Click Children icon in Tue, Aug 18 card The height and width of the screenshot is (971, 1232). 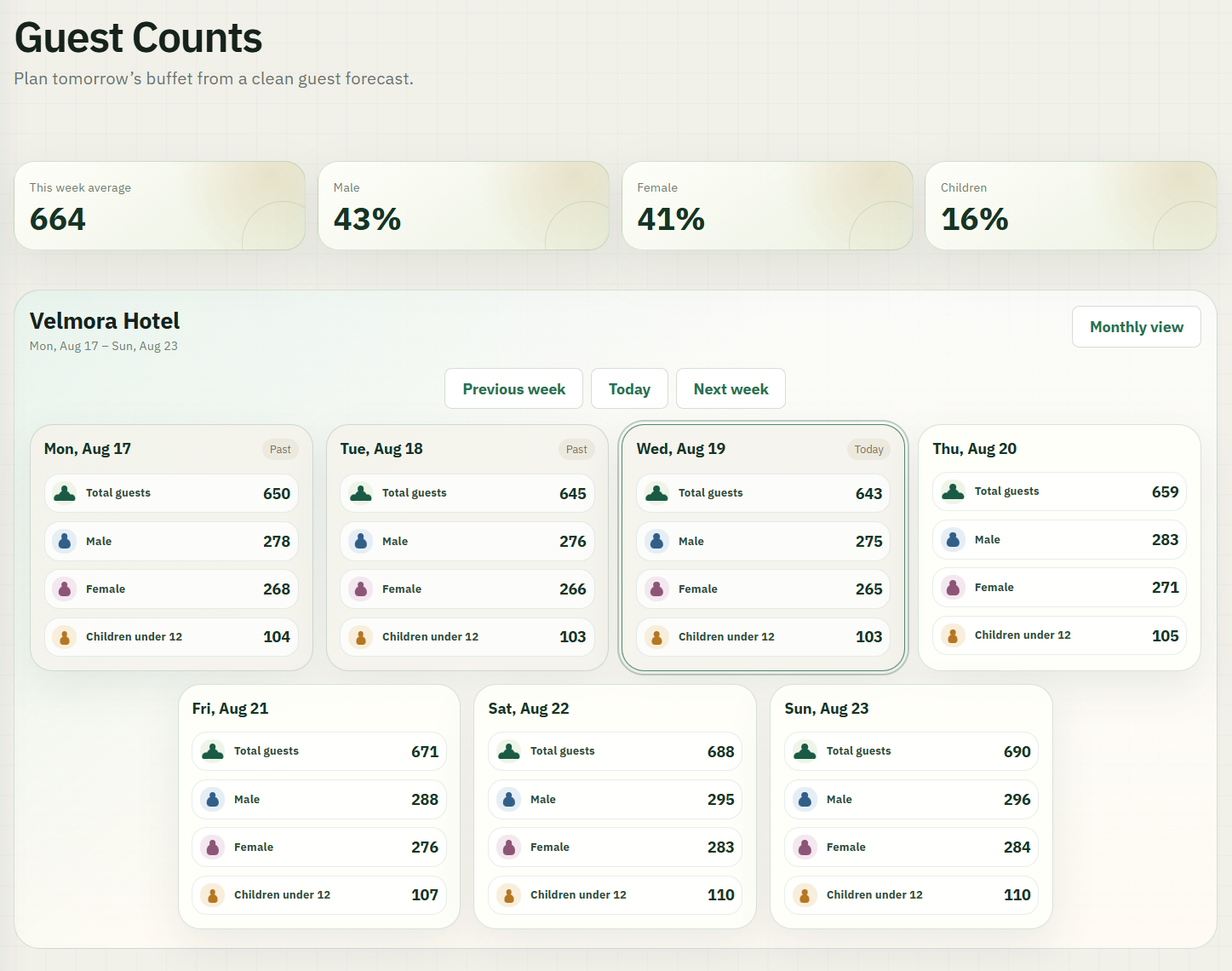coord(361,636)
